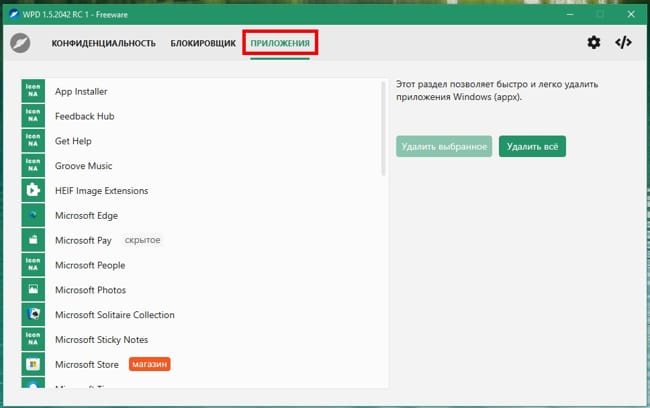Click the Microsoft Pay label
The image size is (650, 408).
[83, 240]
